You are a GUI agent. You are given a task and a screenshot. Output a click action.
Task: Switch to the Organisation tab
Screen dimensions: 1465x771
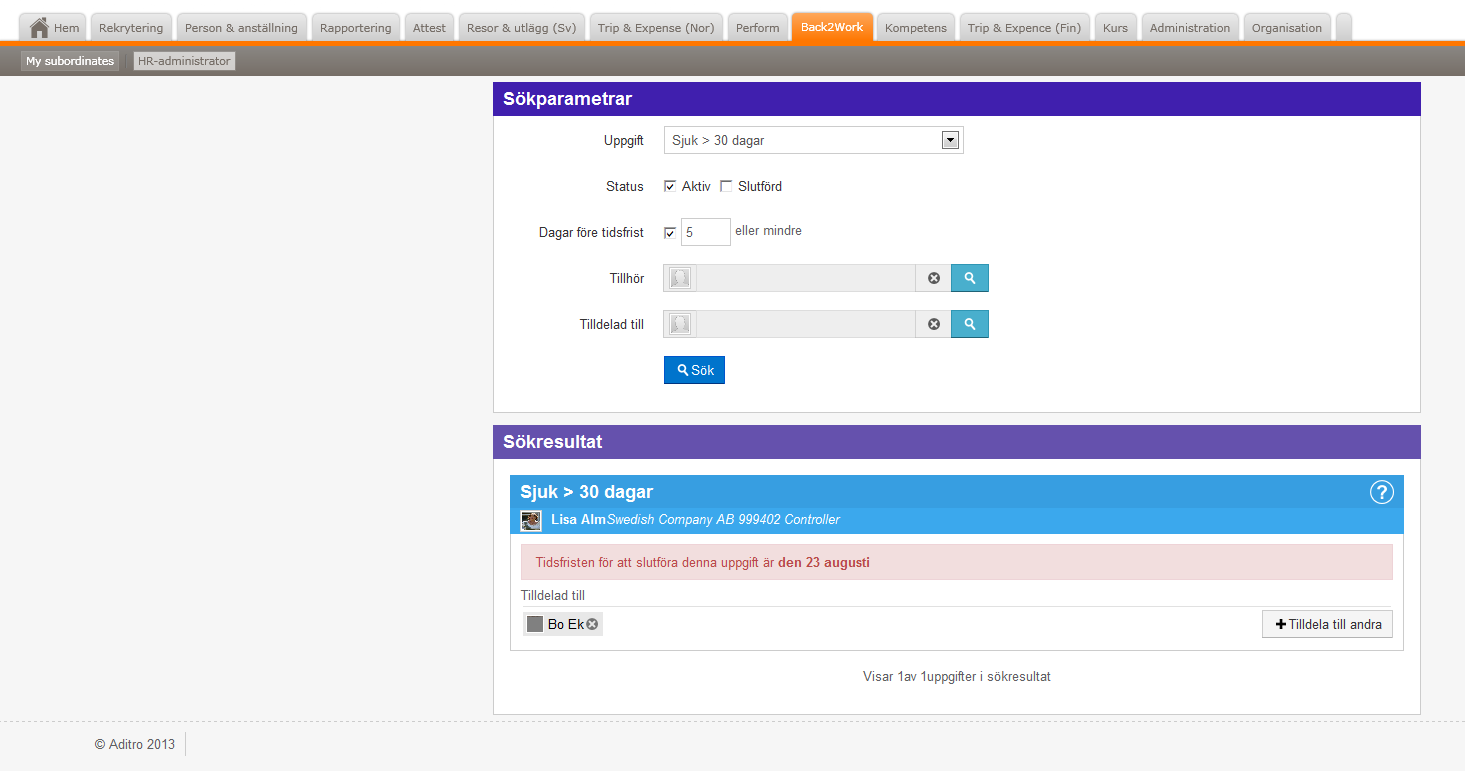point(1287,27)
